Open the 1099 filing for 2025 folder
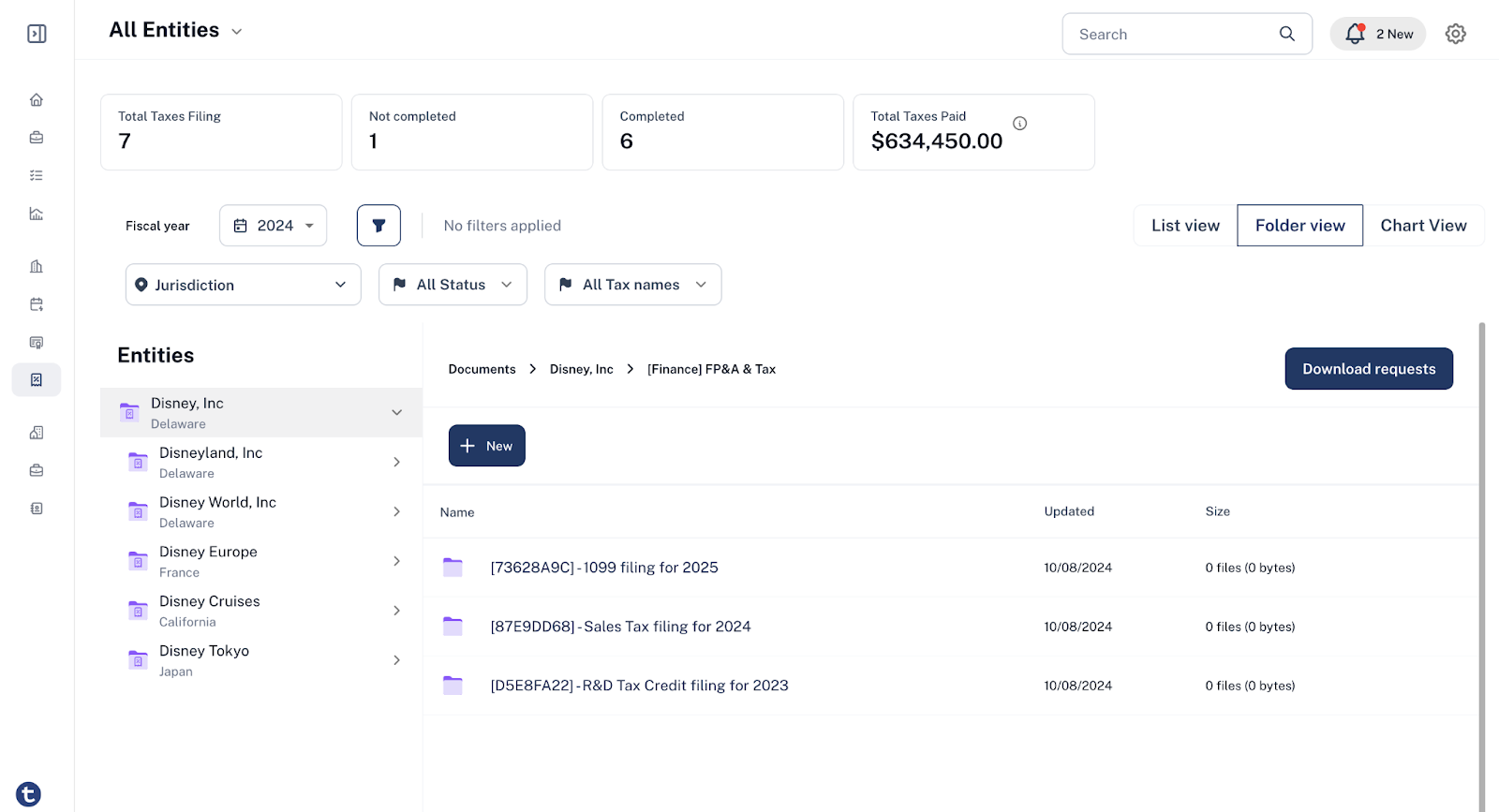This screenshot has width=1499, height=812. pyautogui.click(x=604, y=568)
